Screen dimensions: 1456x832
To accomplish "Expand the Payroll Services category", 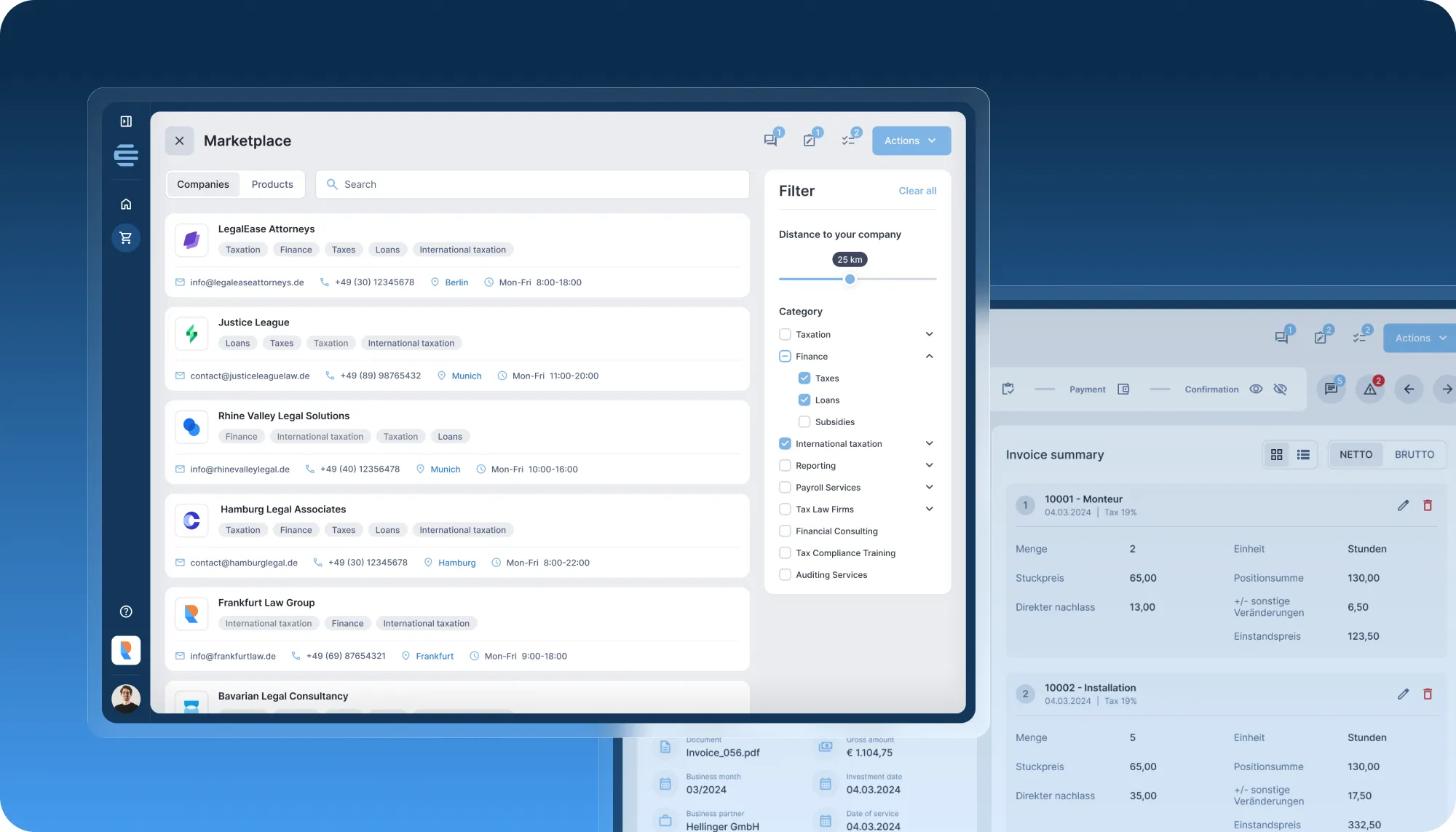I will (929, 487).
